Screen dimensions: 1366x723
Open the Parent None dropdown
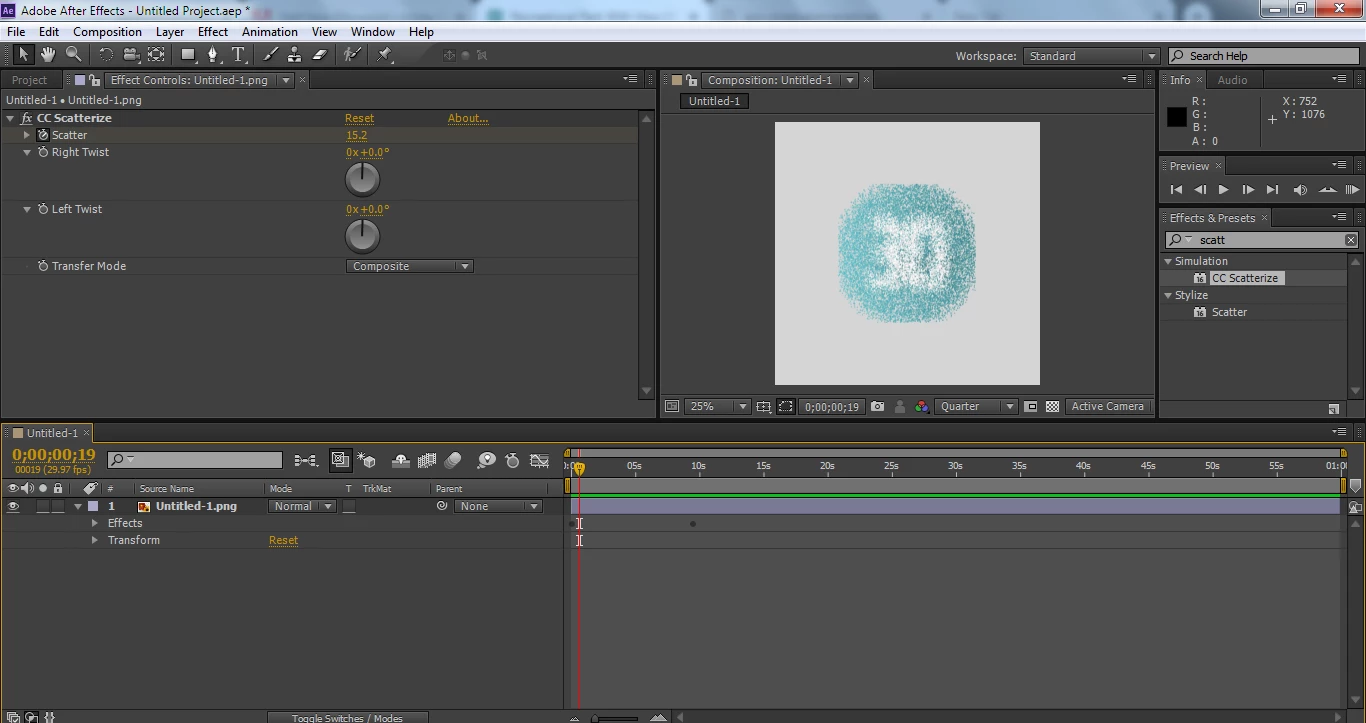tap(498, 506)
